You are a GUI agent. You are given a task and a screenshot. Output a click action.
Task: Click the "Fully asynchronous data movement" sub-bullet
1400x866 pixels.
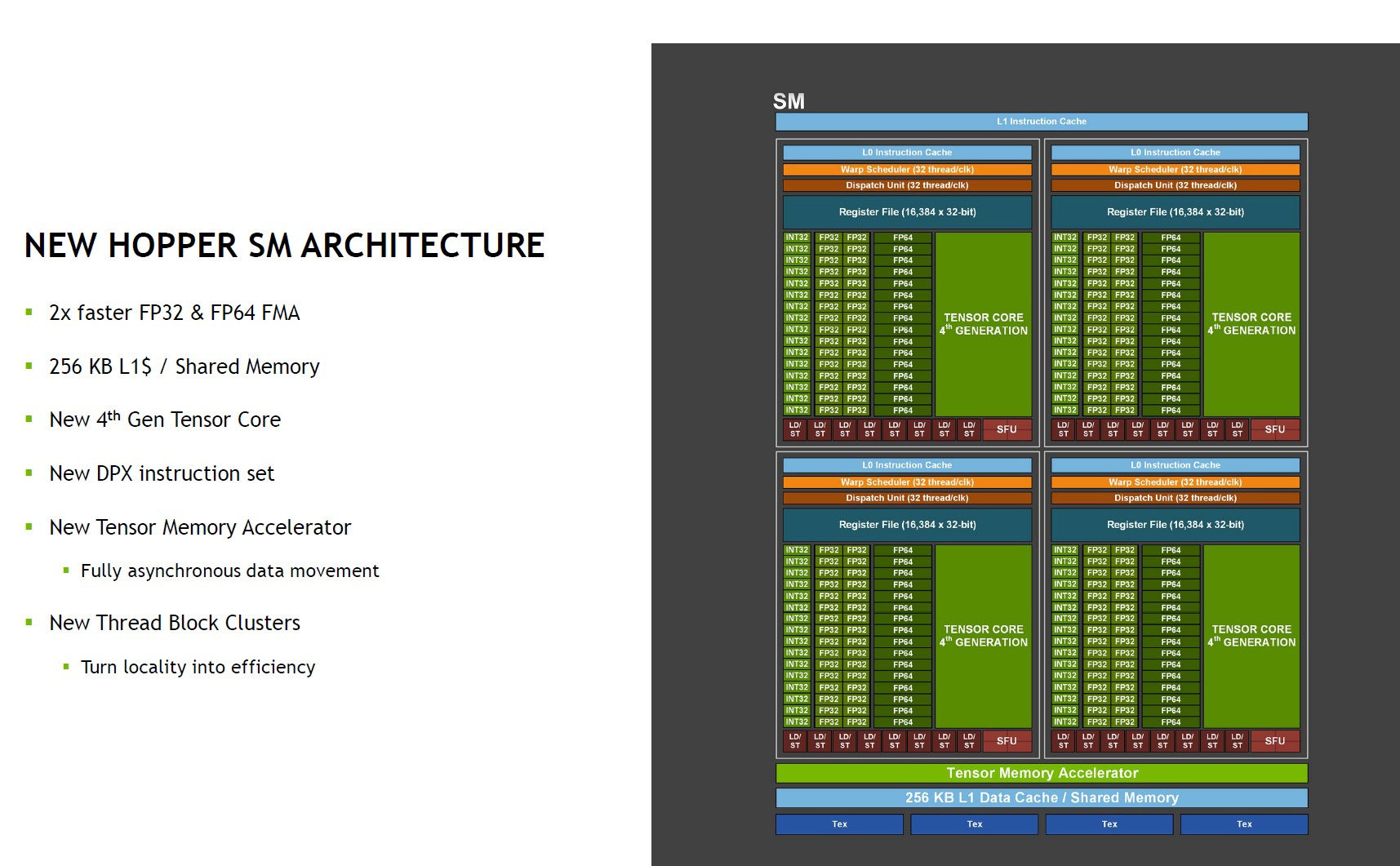[x=230, y=571]
